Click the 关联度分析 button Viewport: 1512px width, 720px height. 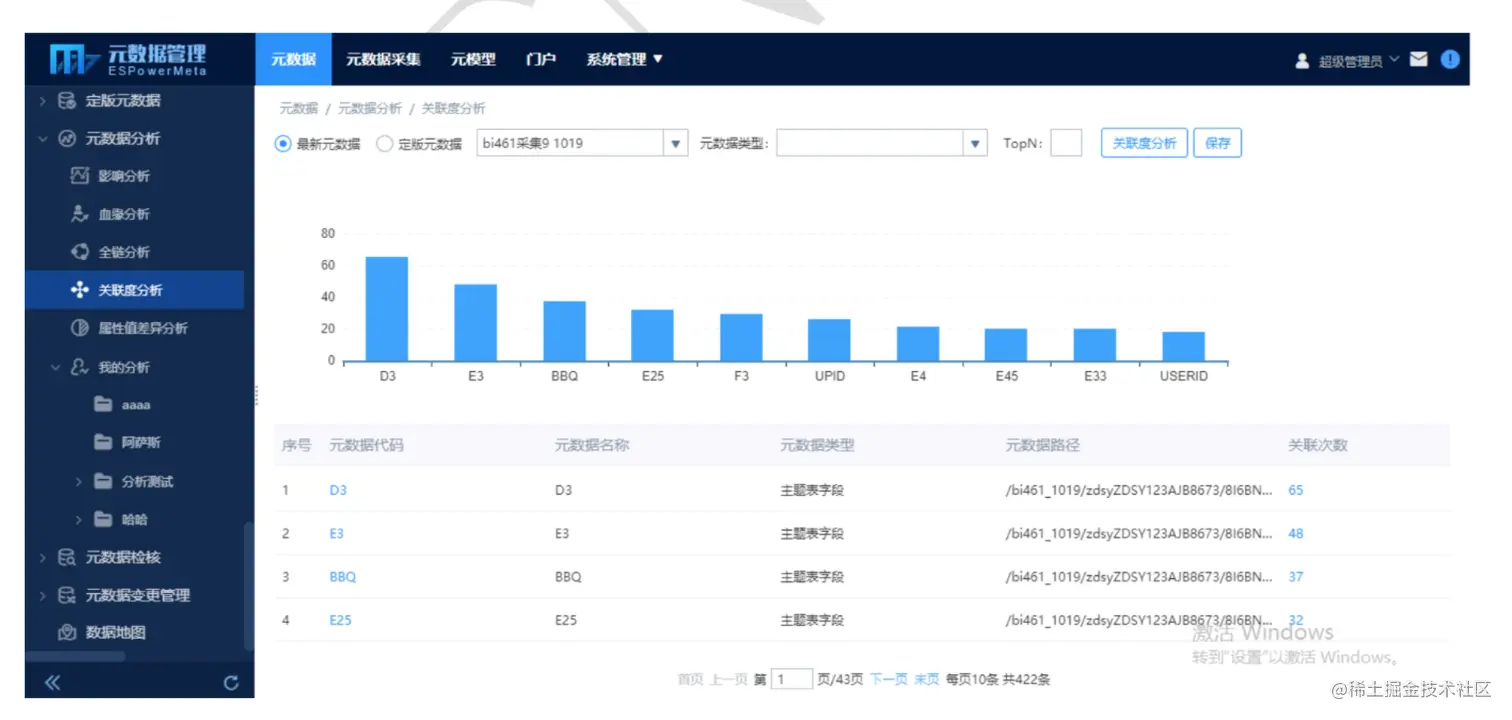[x=1145, y=143]
